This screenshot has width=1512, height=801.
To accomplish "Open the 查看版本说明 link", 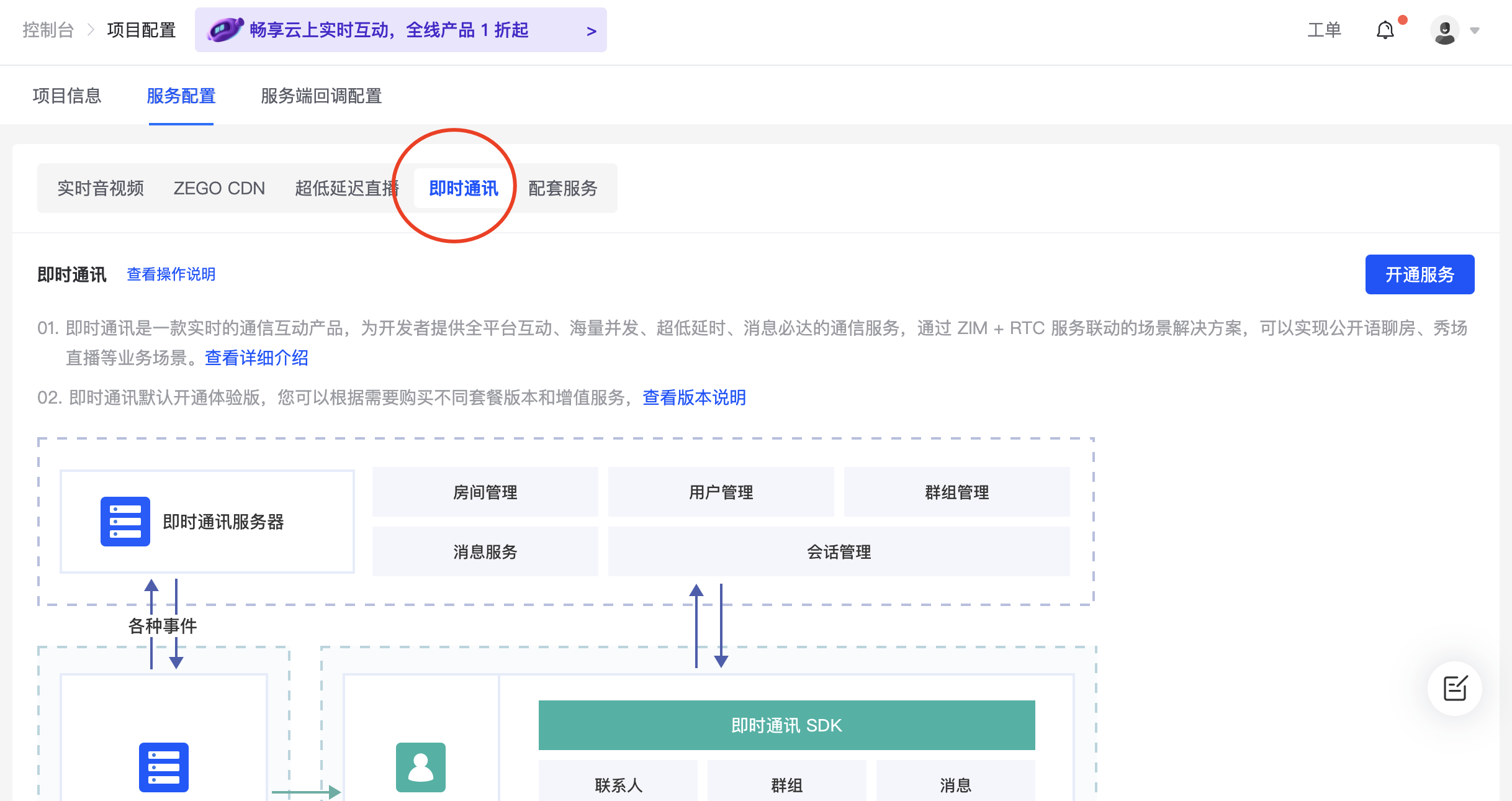I will (694, 397).
